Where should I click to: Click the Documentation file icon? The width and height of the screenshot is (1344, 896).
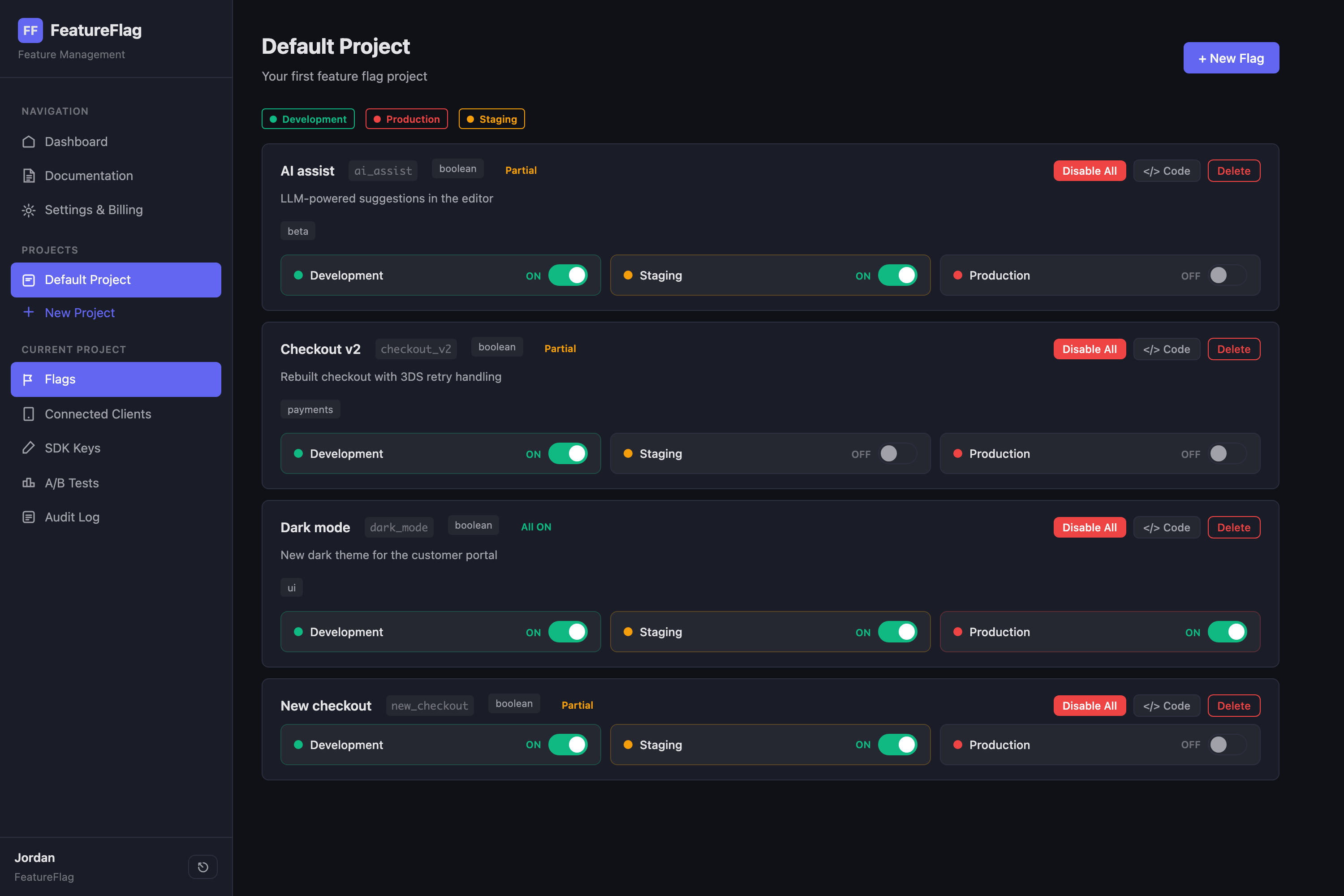(29, 176)
